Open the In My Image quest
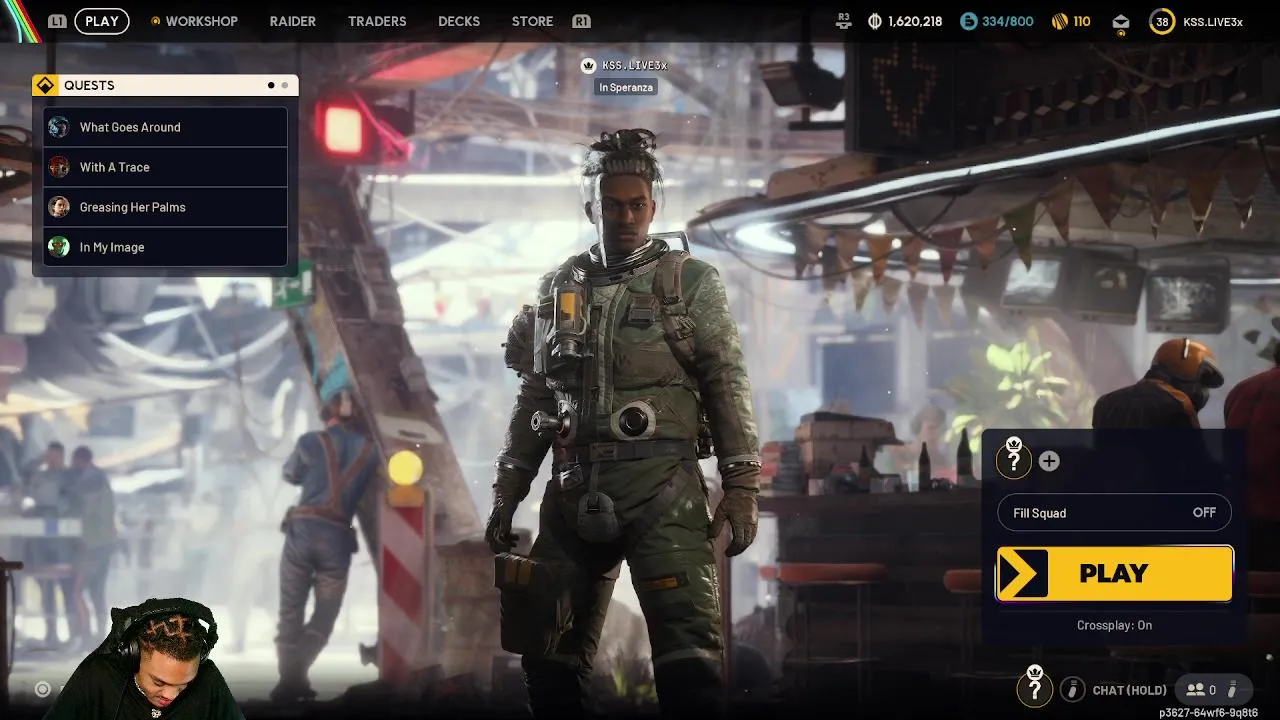The width and height of the screenshot is (1280, 720). pos(166,247)
